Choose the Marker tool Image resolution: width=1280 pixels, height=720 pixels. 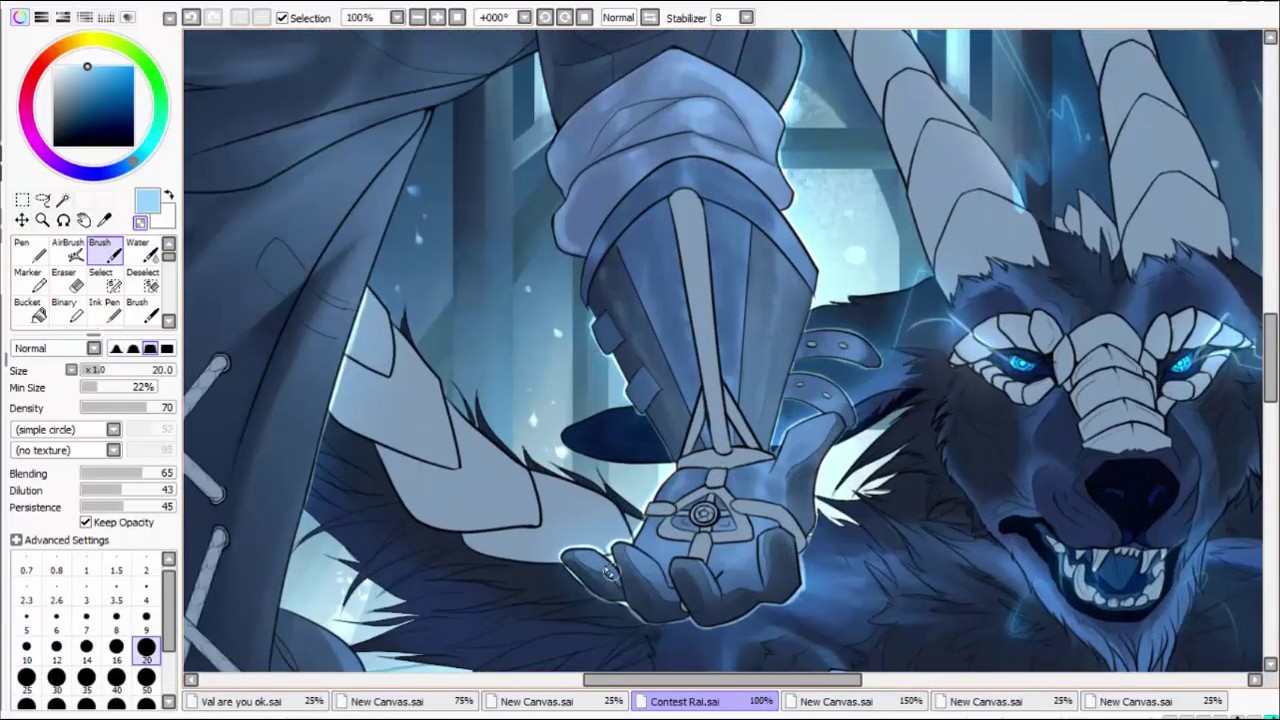pyautogui.click(x=29, y=280)
